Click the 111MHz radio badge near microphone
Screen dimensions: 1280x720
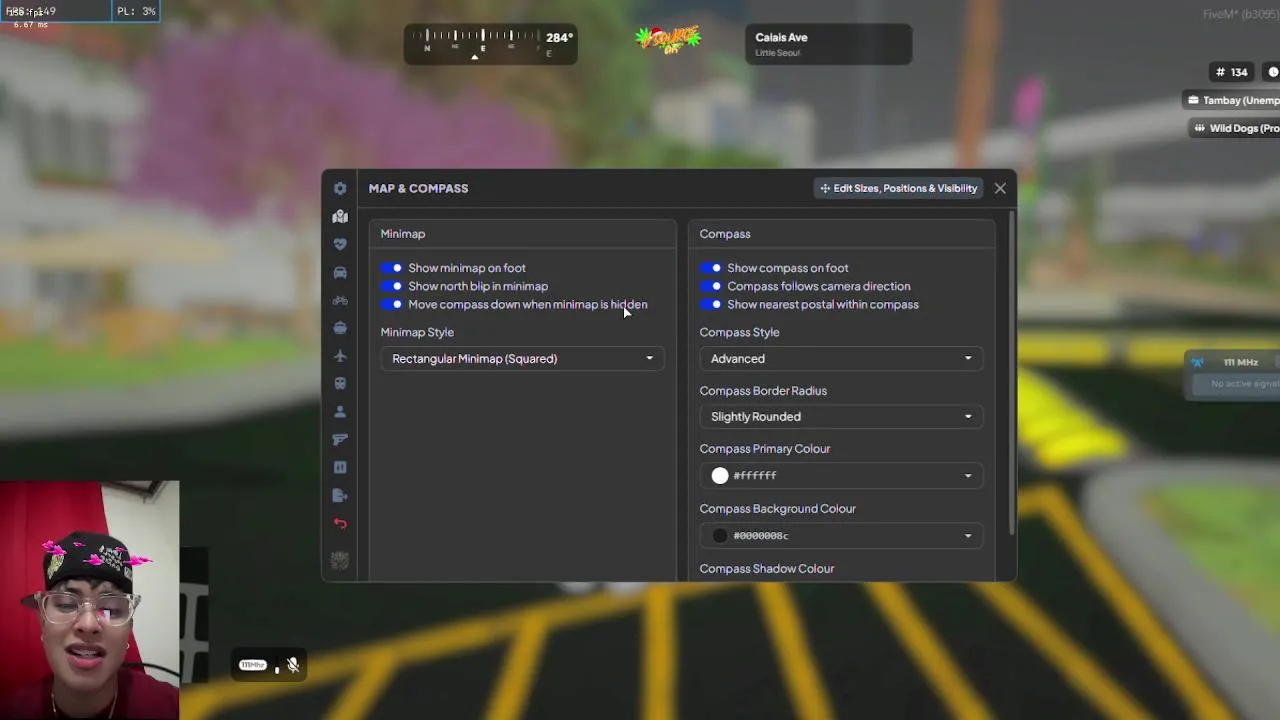253,665
